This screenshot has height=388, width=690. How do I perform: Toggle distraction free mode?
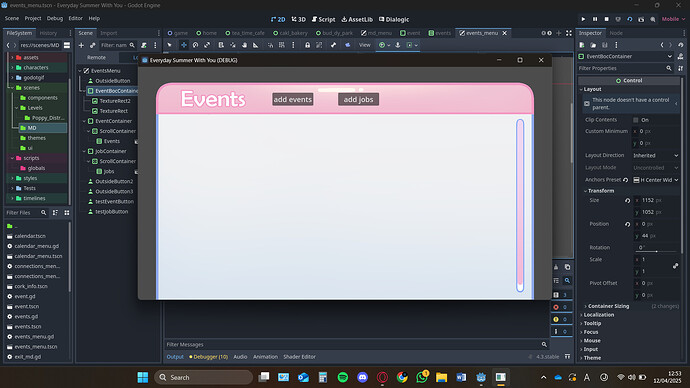[x=569, y=33]
